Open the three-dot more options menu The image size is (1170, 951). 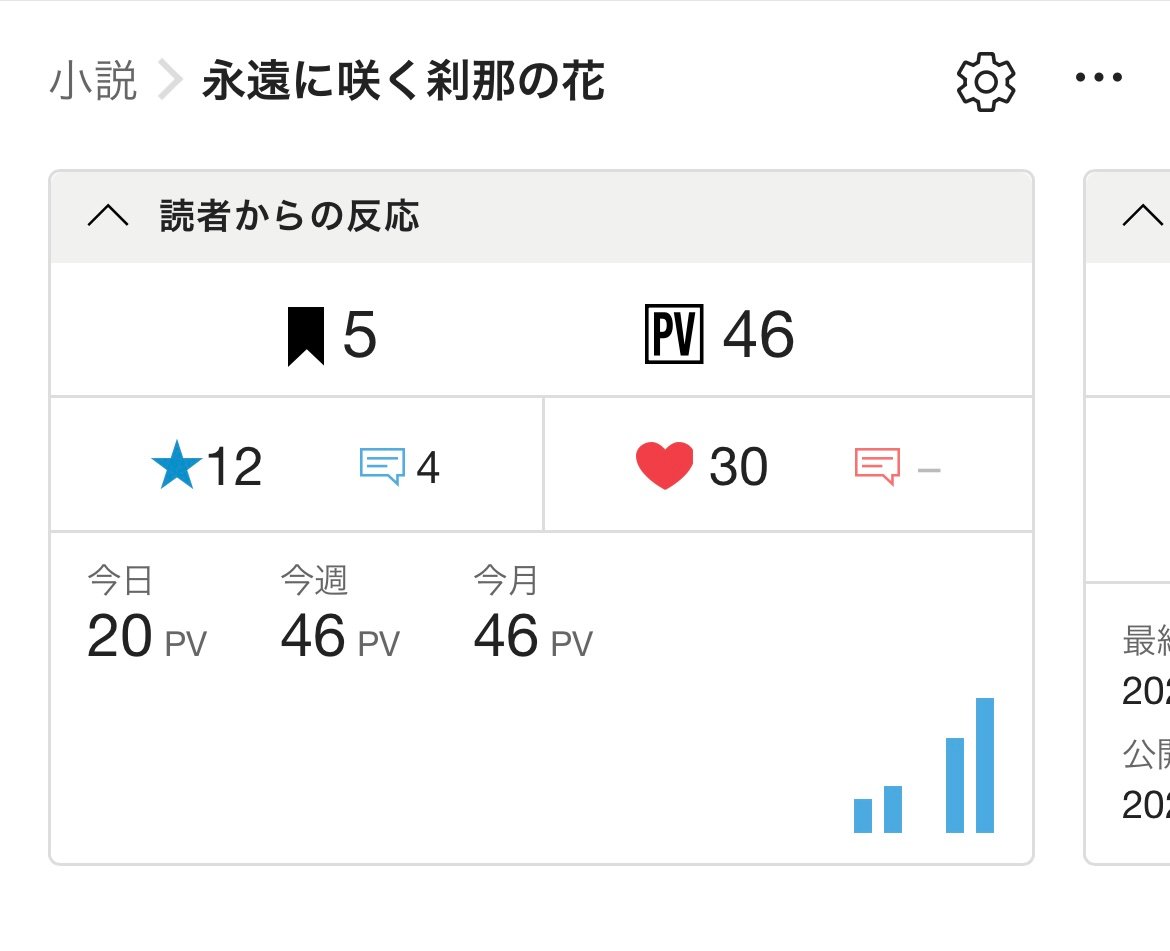coord(1099,78)
